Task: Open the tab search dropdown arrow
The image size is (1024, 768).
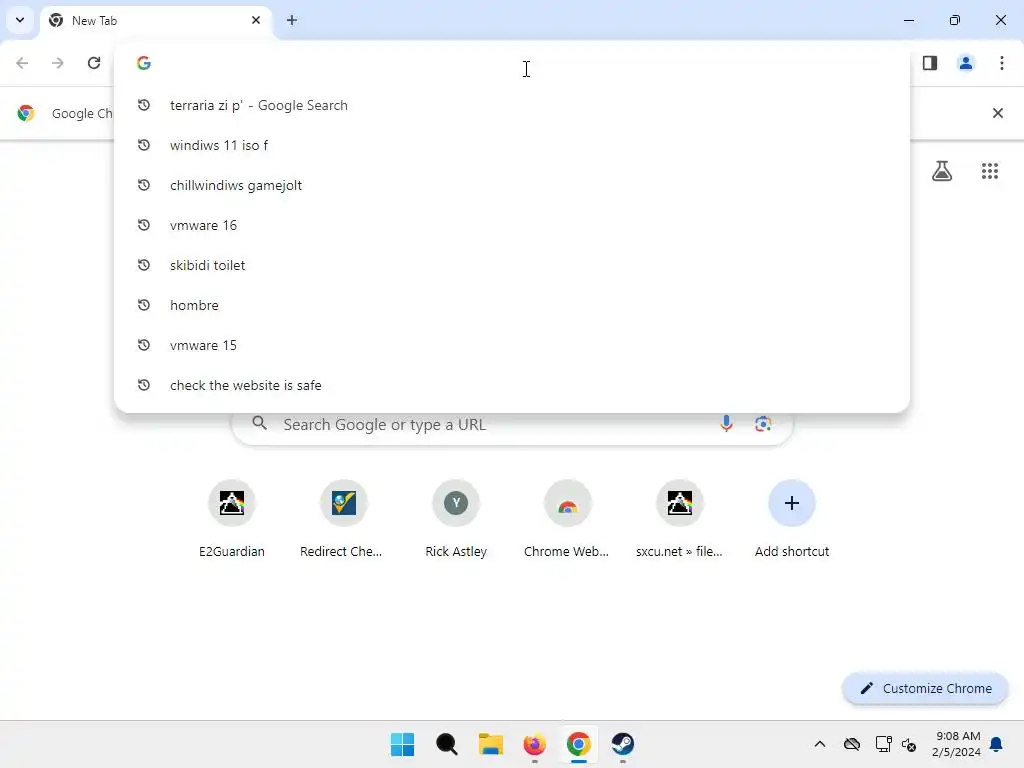Action: click(20, 20)
